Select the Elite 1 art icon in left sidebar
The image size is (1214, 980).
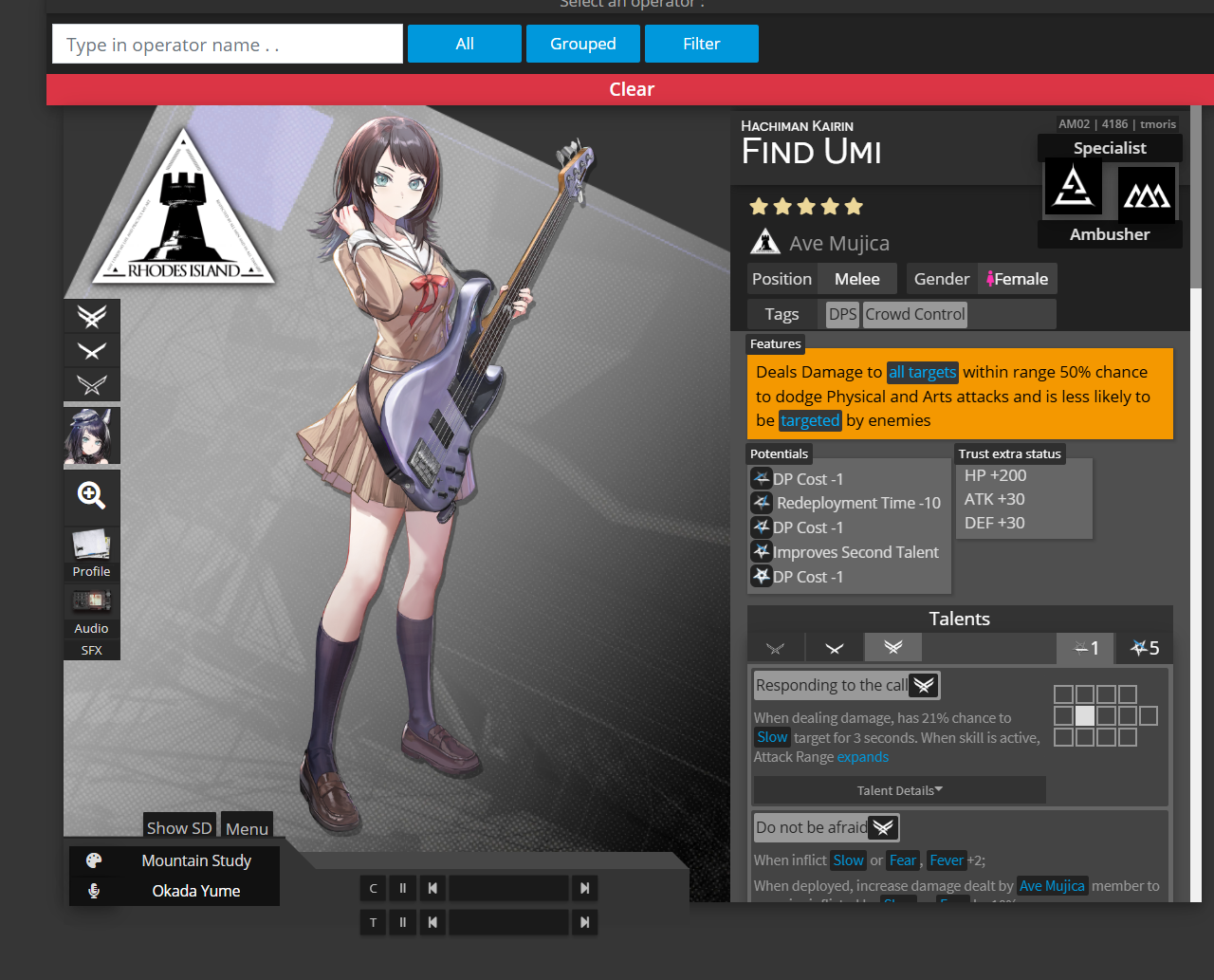92,351
